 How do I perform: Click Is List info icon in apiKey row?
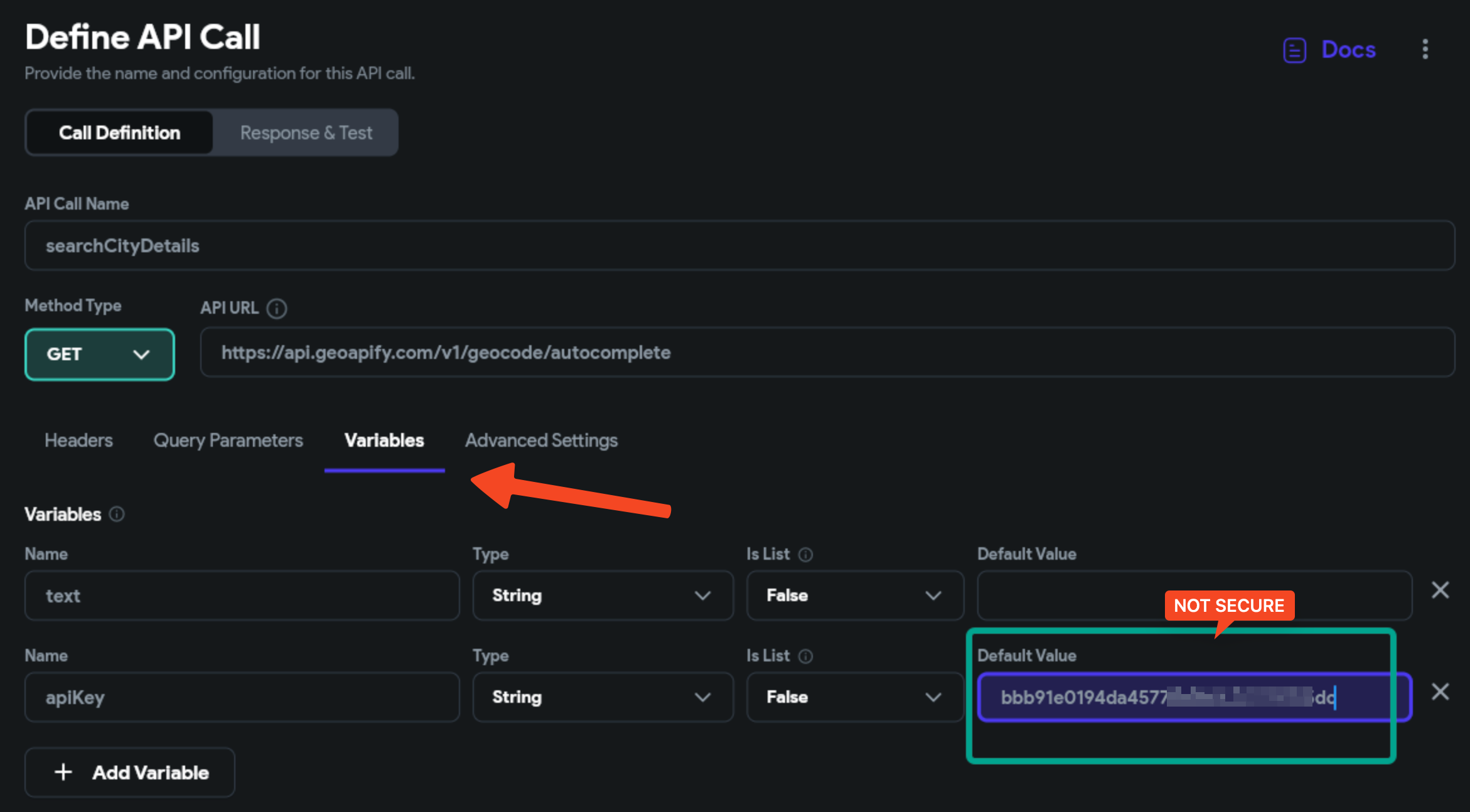(805, 656)
